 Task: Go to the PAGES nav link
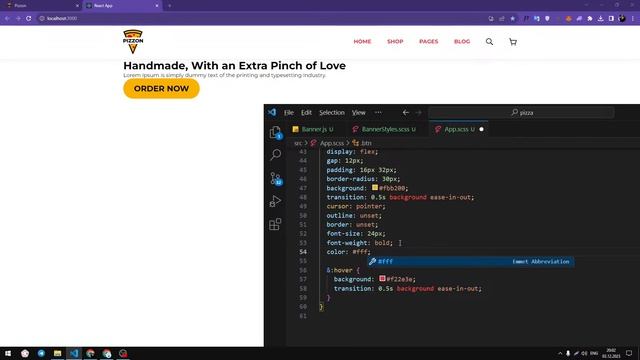click(429, 42)
